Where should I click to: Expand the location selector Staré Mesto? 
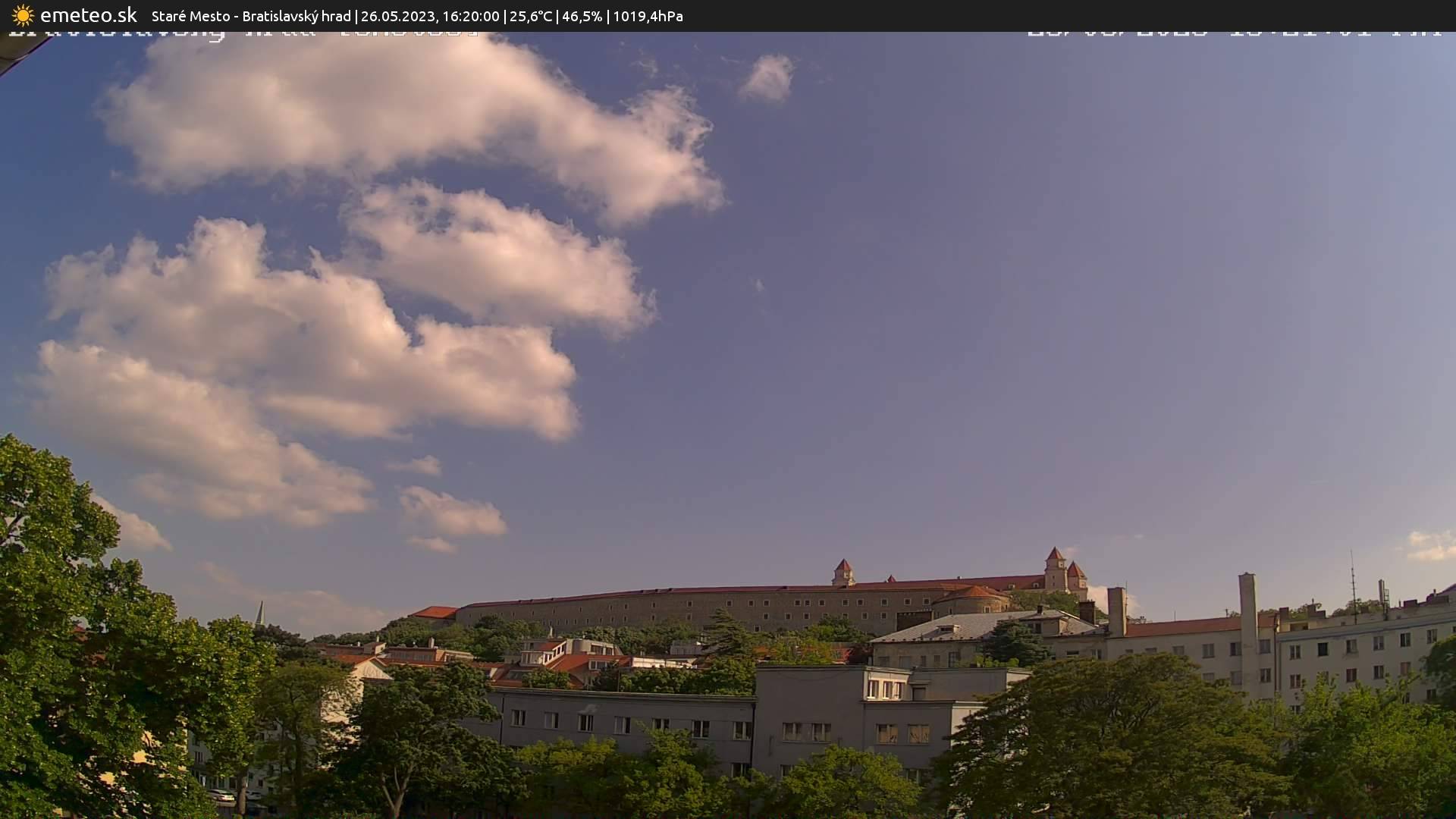point(186,16)
